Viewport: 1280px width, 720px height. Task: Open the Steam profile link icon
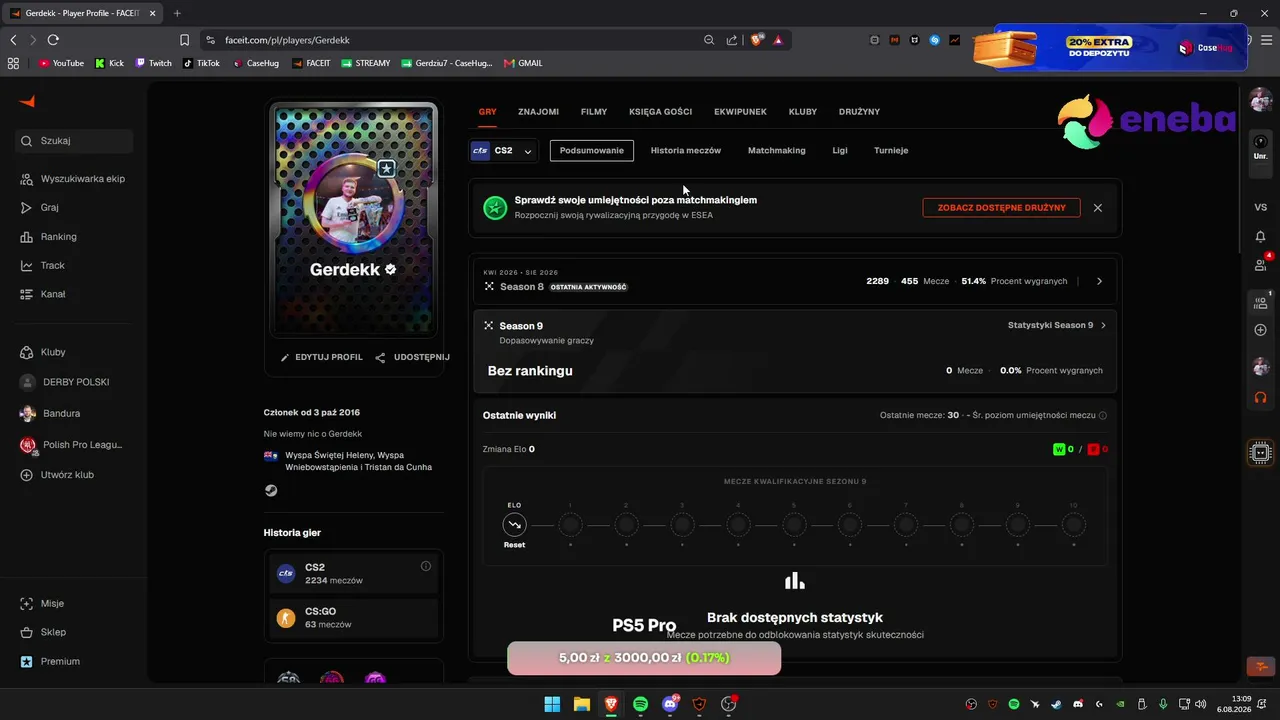tap(271, 490)
